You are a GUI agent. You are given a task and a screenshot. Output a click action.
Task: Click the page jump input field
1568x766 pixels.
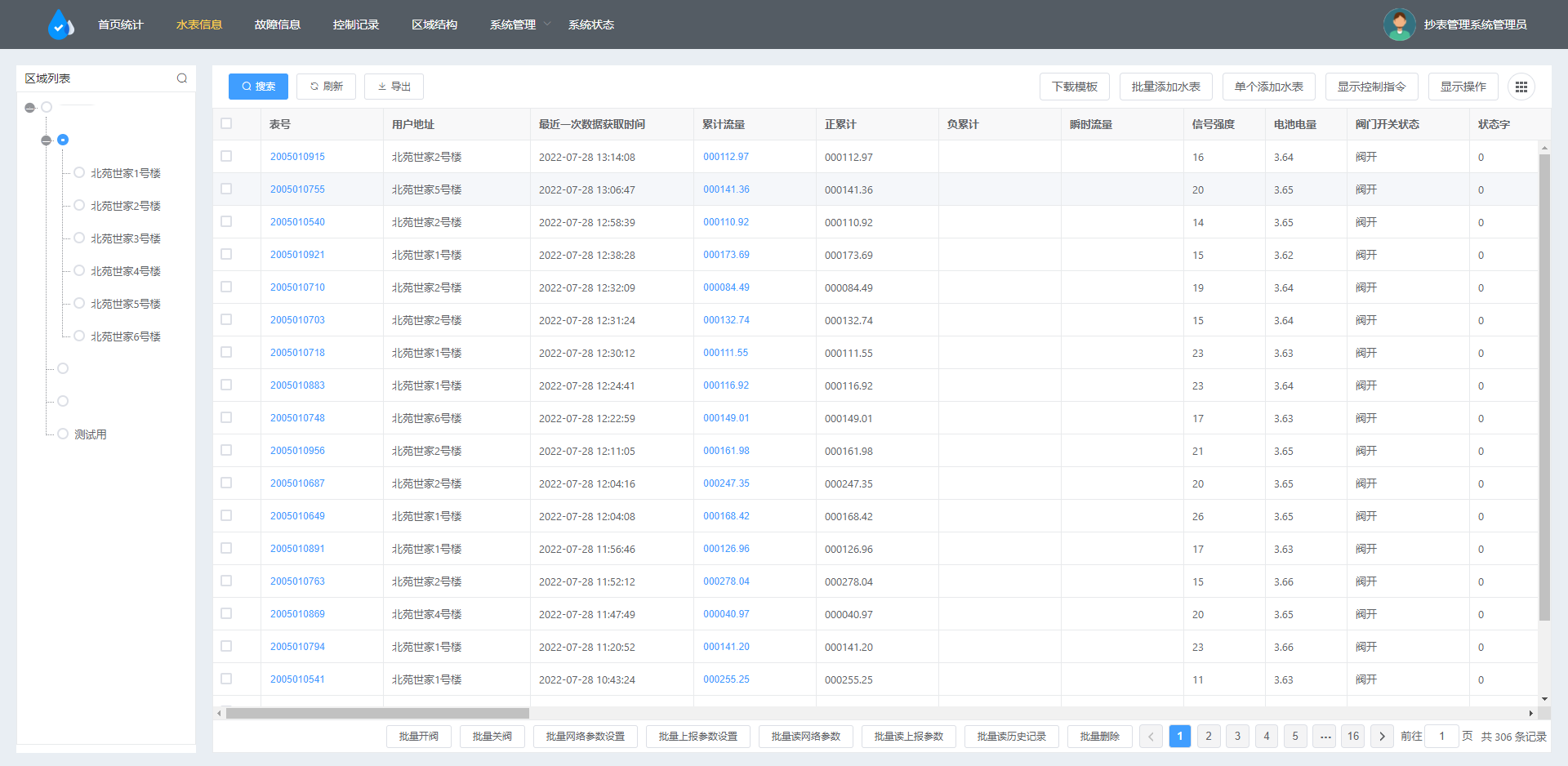pos(1441,736)
